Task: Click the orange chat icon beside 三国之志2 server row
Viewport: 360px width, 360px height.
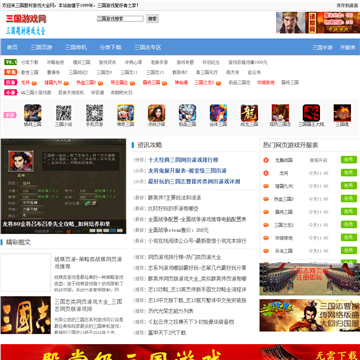Action: point(266,225)
